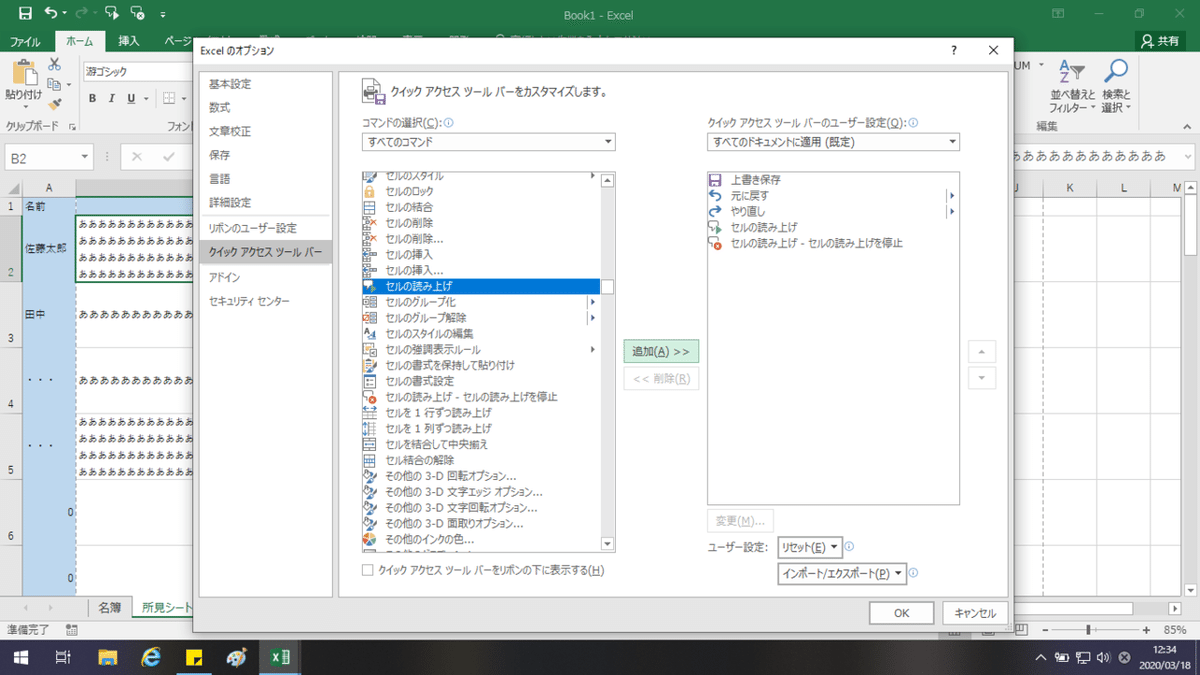Toggle Bold formatting in ribbon
Screen dimensions: 1200x675
coord(93,98)
